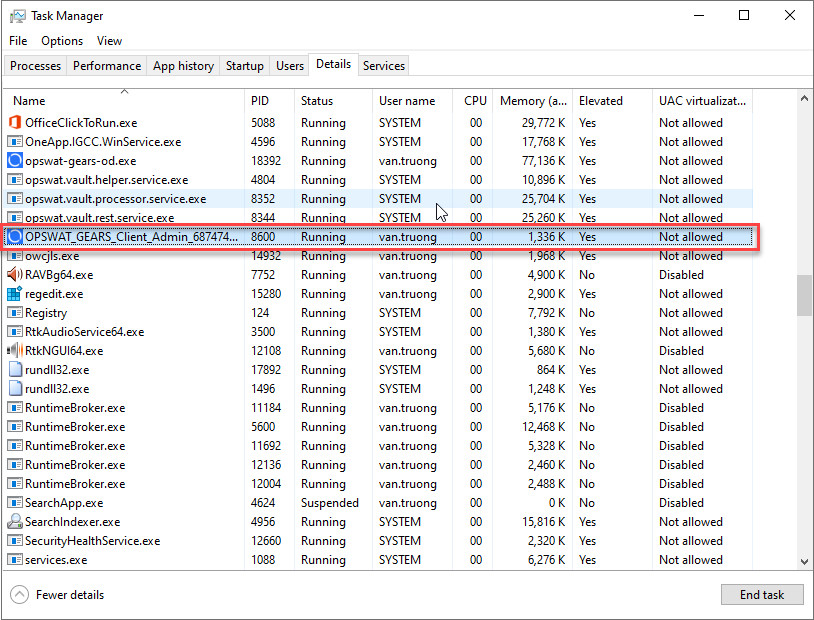Click the SearchIndexer.exe magnifier icon
Screen dimensions: 814x620
coord(15,522)
